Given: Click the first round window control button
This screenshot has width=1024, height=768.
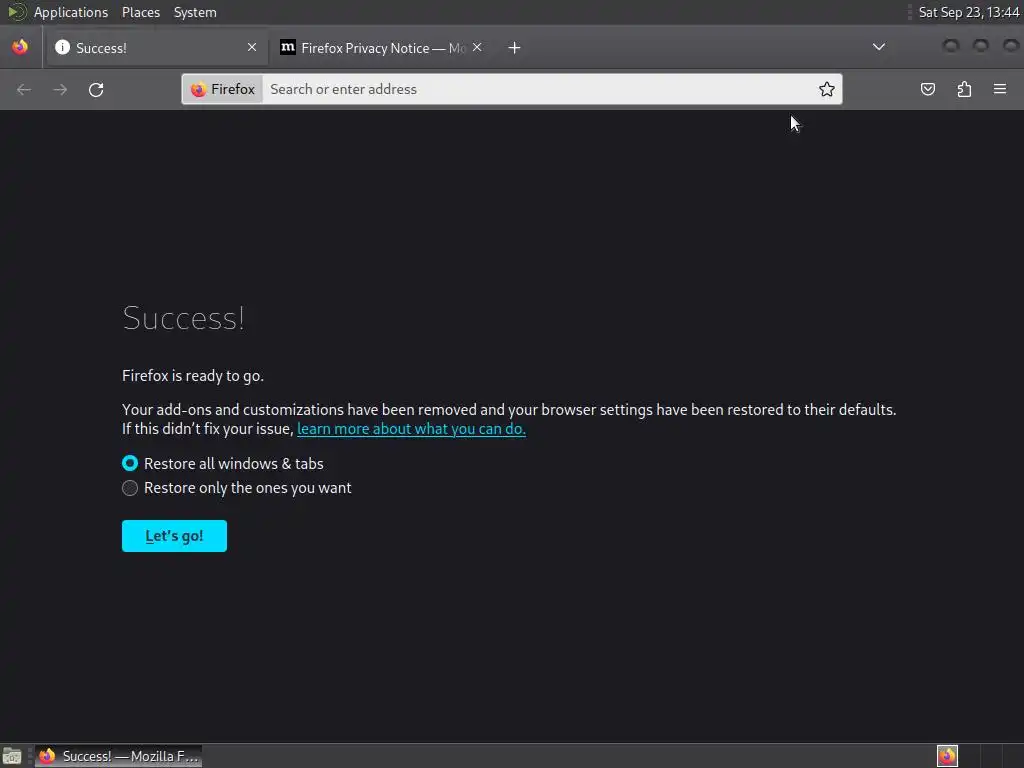Looking at the screenshot, I should pyautogui.click(x=951, y=45).
